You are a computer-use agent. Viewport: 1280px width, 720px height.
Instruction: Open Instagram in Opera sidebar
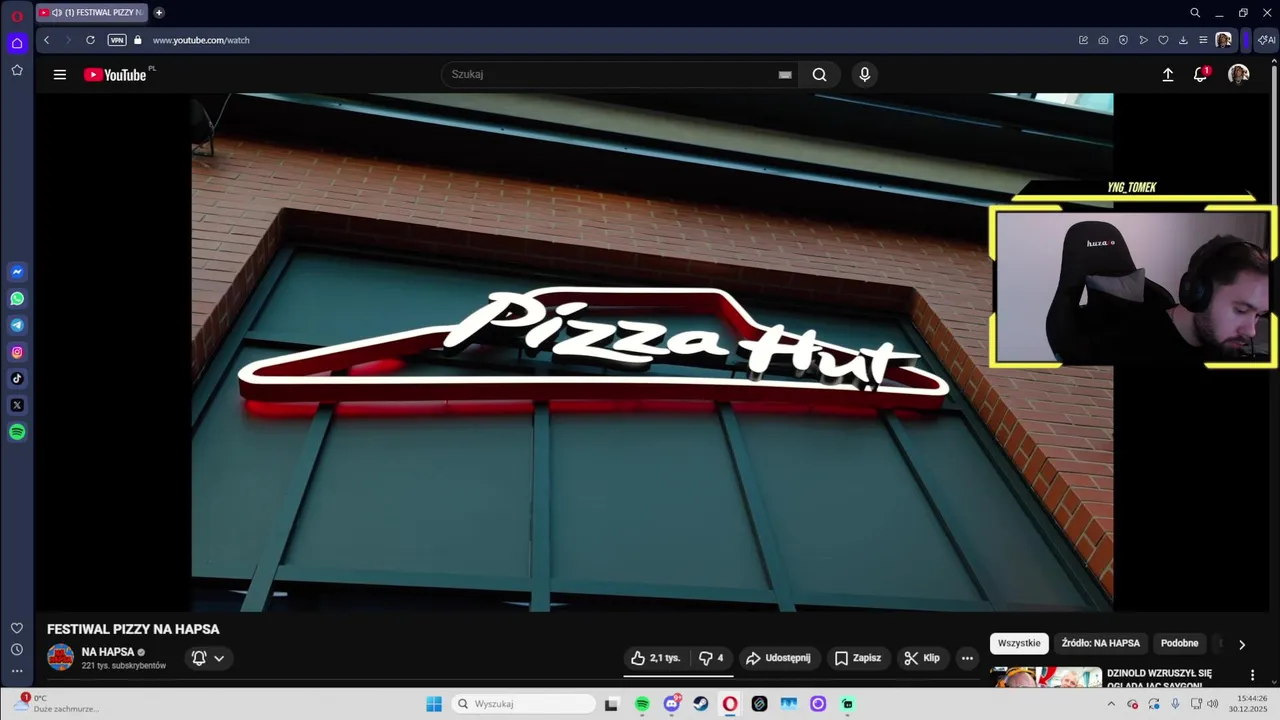point(17,352)
